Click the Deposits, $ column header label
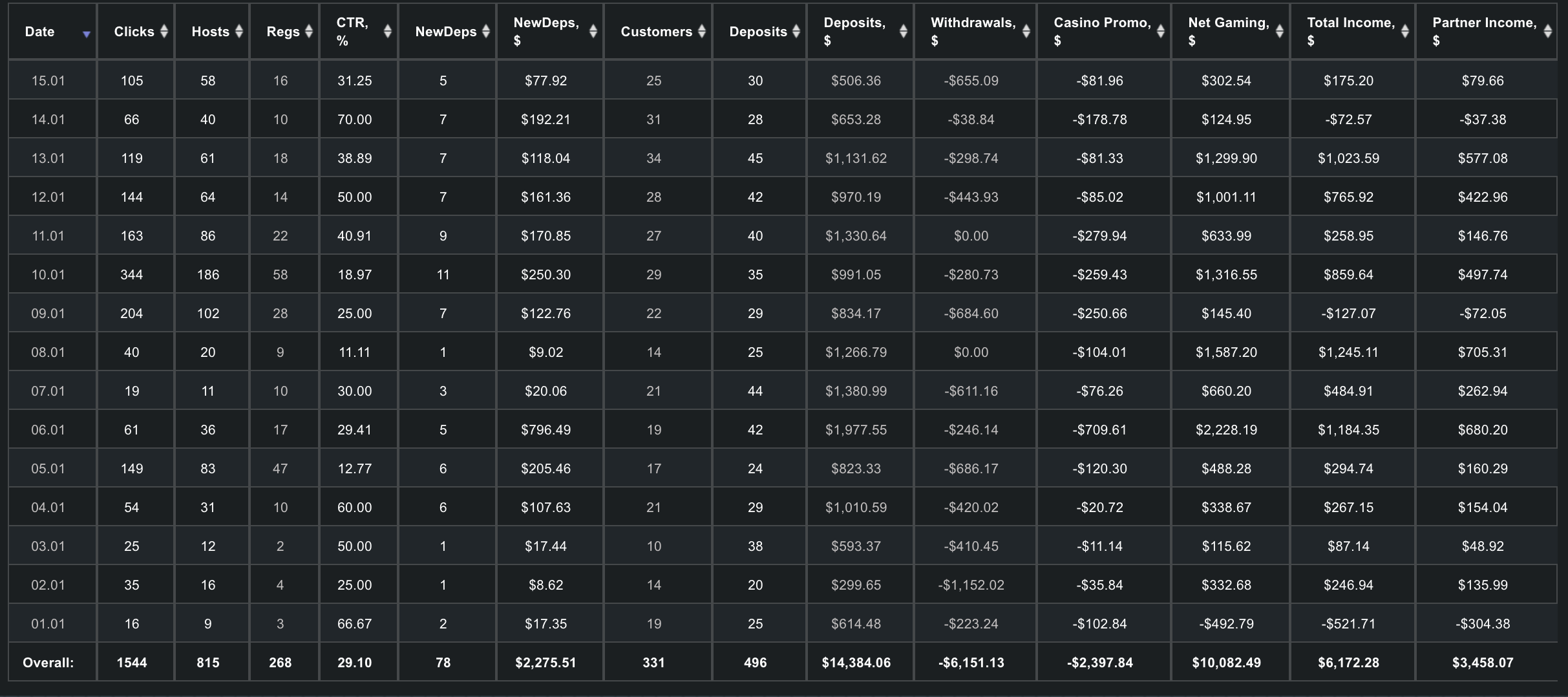This screenshot has width=1568, height=697. point(854,31)
